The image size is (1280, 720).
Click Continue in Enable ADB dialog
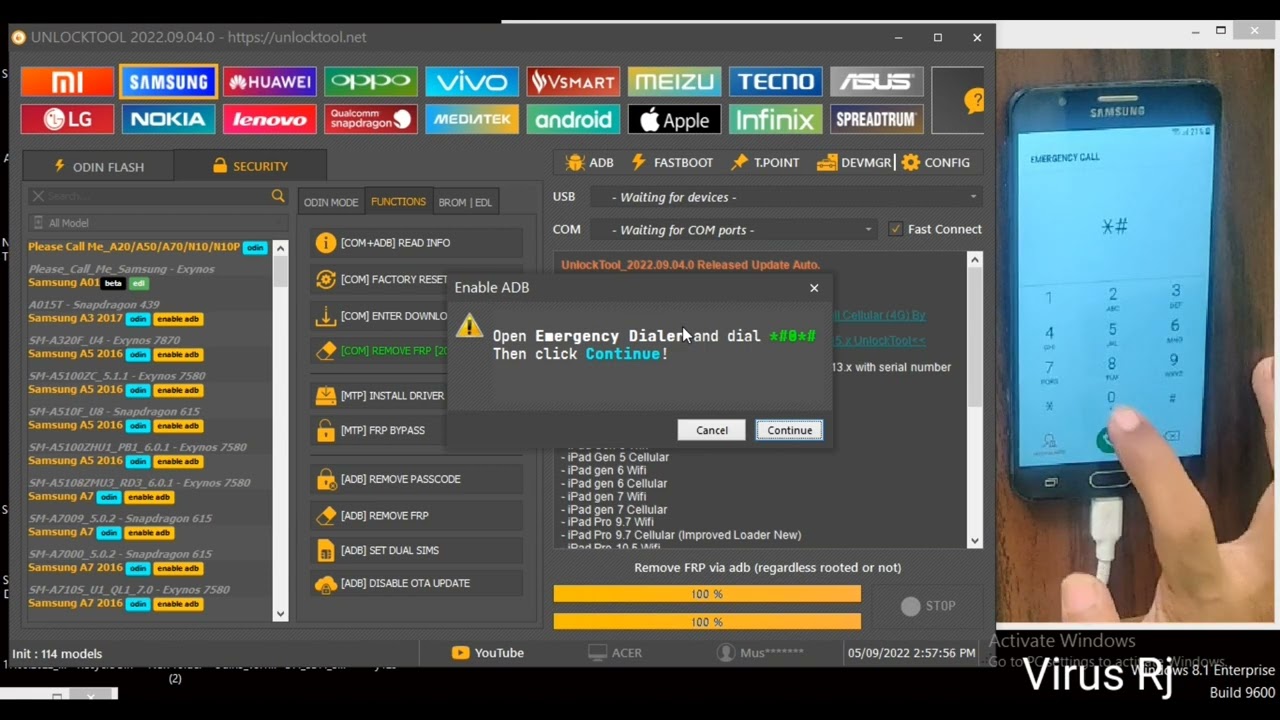click(789, 430)
